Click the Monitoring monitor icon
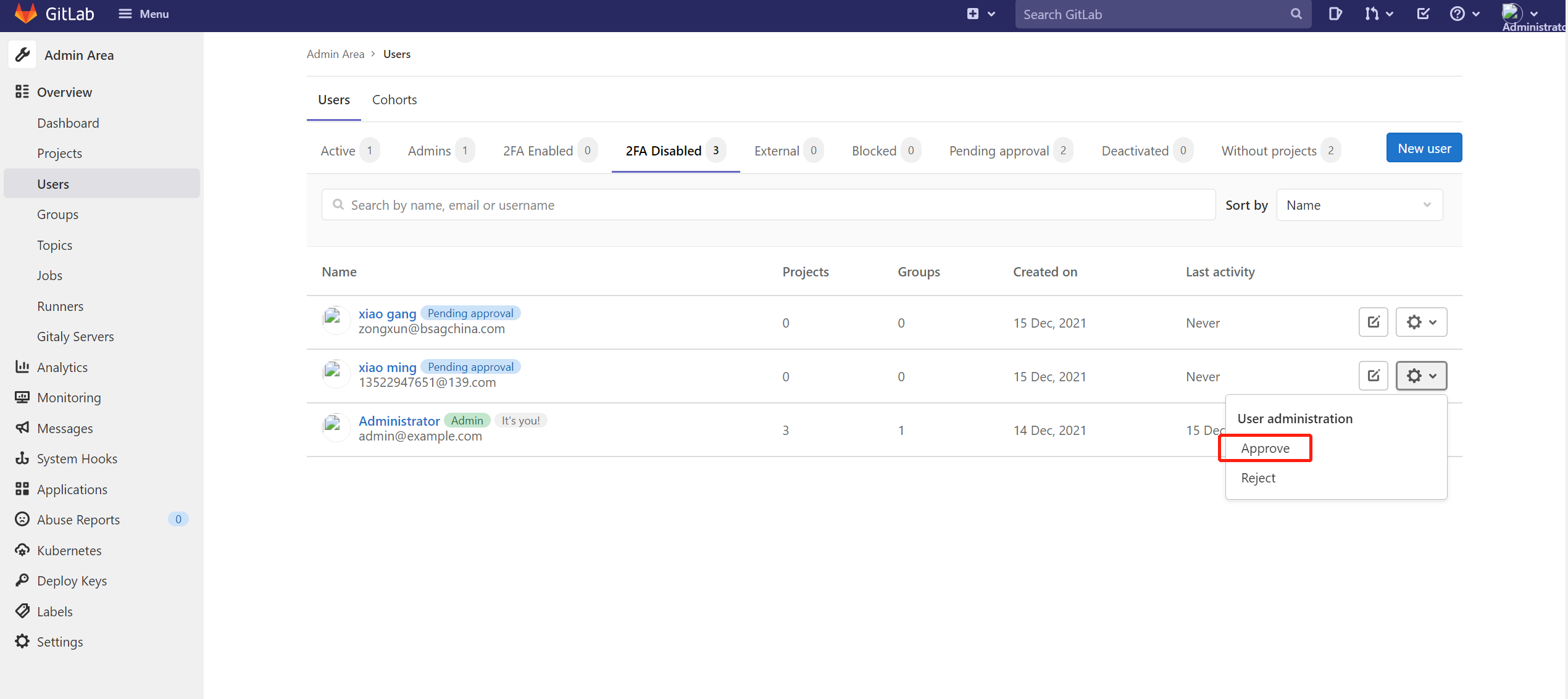This screenshot has width=1568, height=699. pos(22,397)
